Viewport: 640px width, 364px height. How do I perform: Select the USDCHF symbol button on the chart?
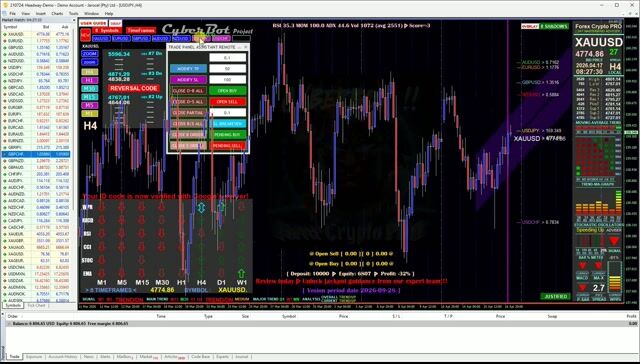click(221, 38)
